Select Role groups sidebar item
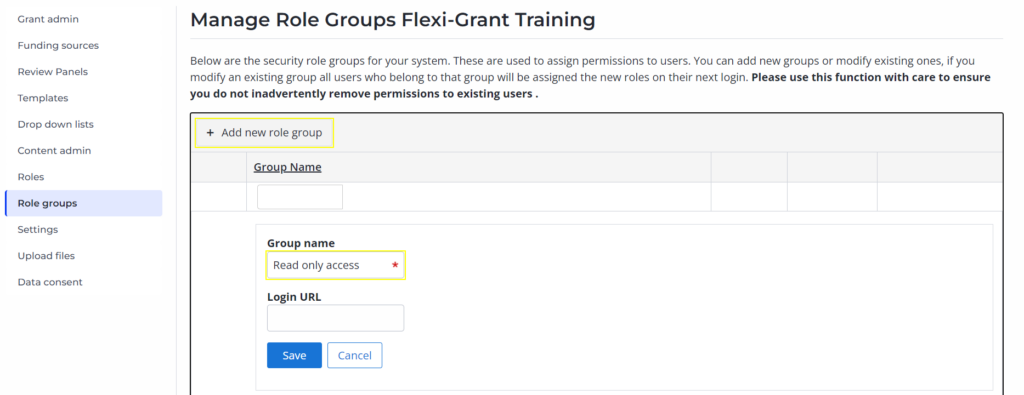Image resolution: width=1024 pixels, height=395 pixels. click(84, 203)
